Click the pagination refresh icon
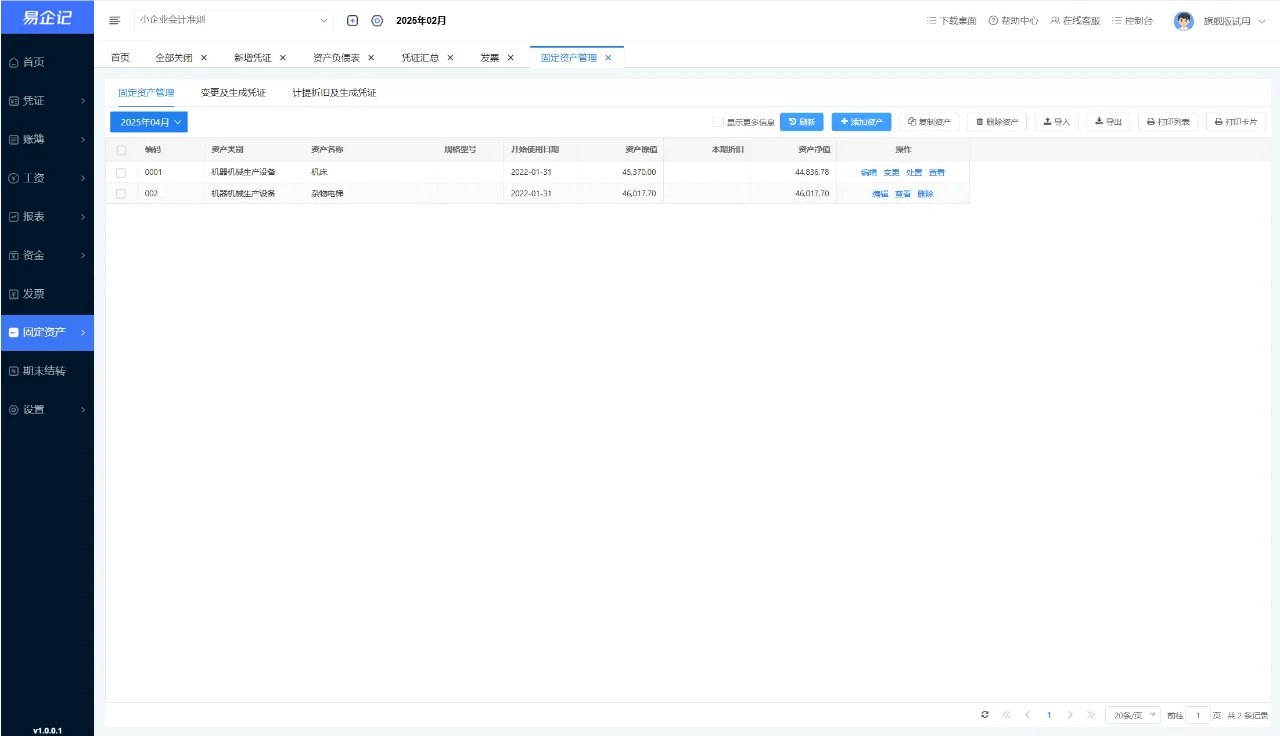 click(985, 715)
